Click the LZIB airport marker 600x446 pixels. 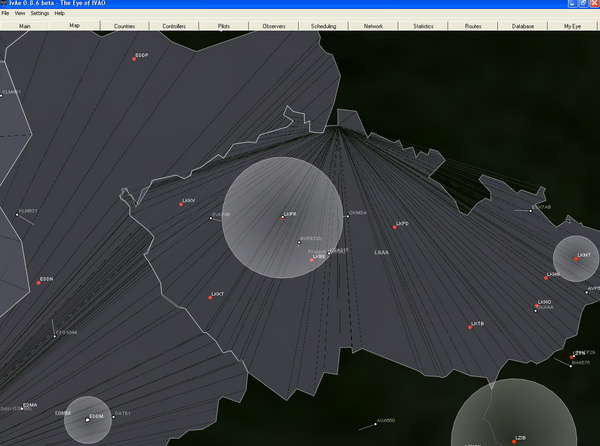pyautogui.click(x=515, y=440)
